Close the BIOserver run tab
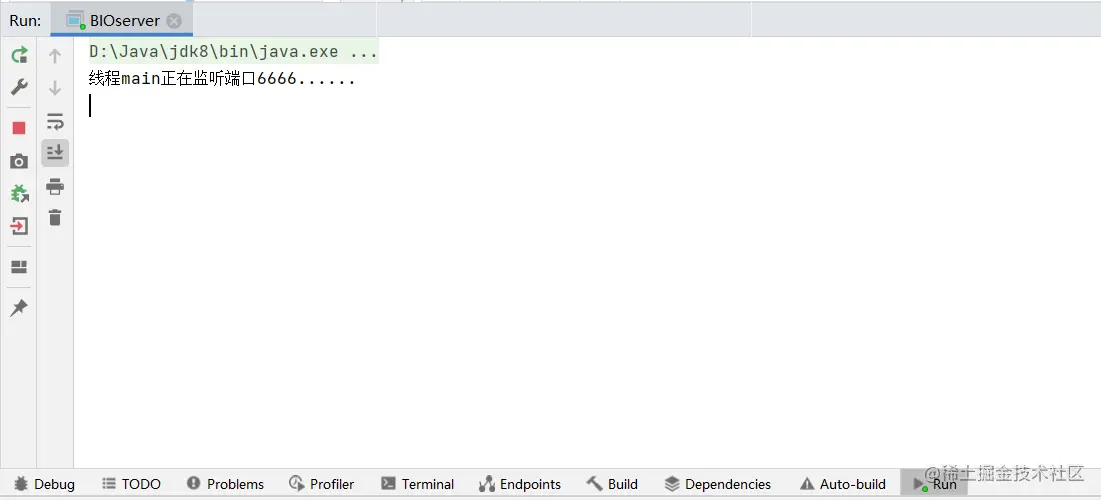Viewport: 1101px width, 500px height. point(174,21)
